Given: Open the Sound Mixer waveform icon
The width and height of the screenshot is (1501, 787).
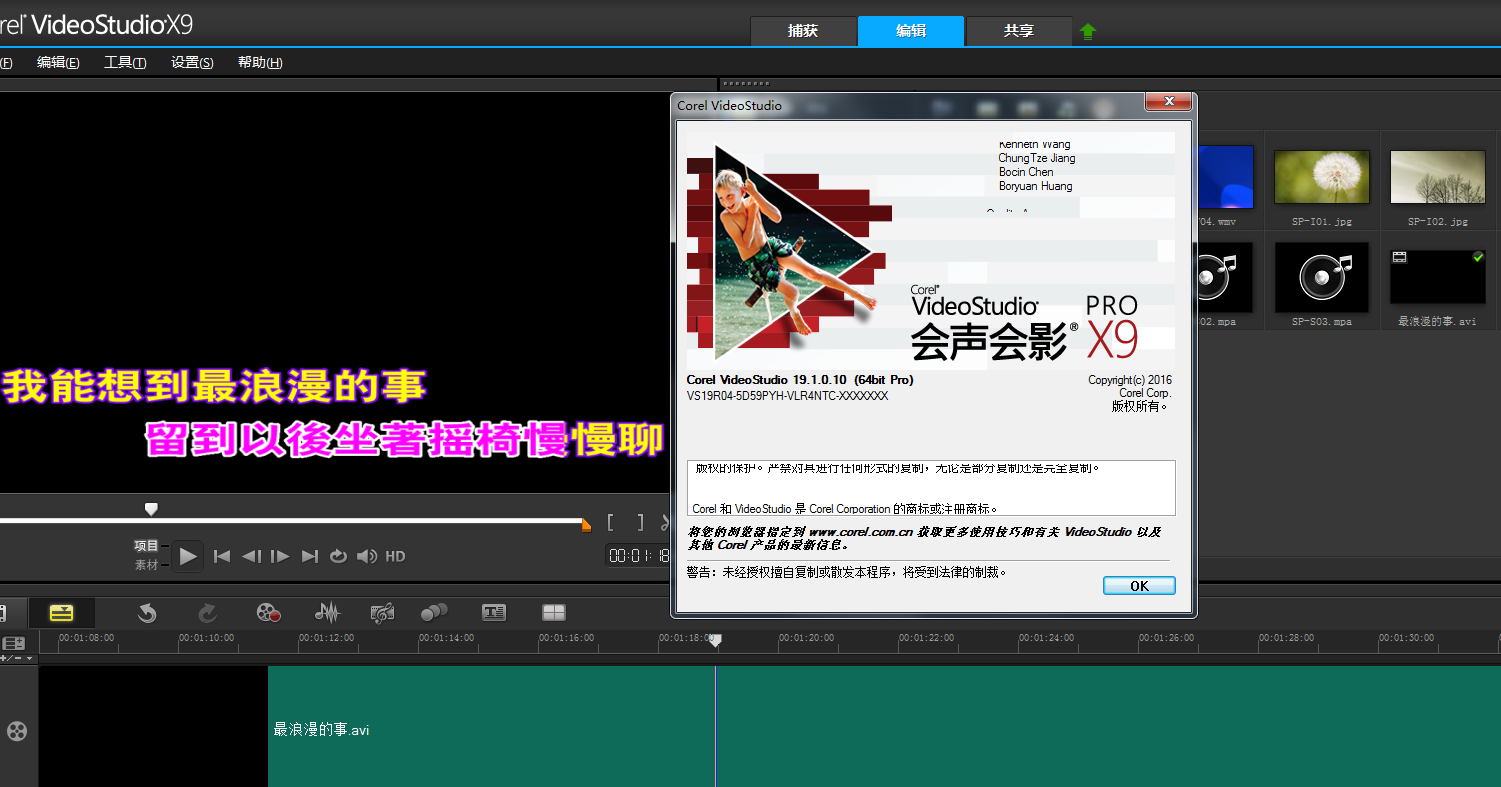Looking at the screenshot, I should 327,613.
